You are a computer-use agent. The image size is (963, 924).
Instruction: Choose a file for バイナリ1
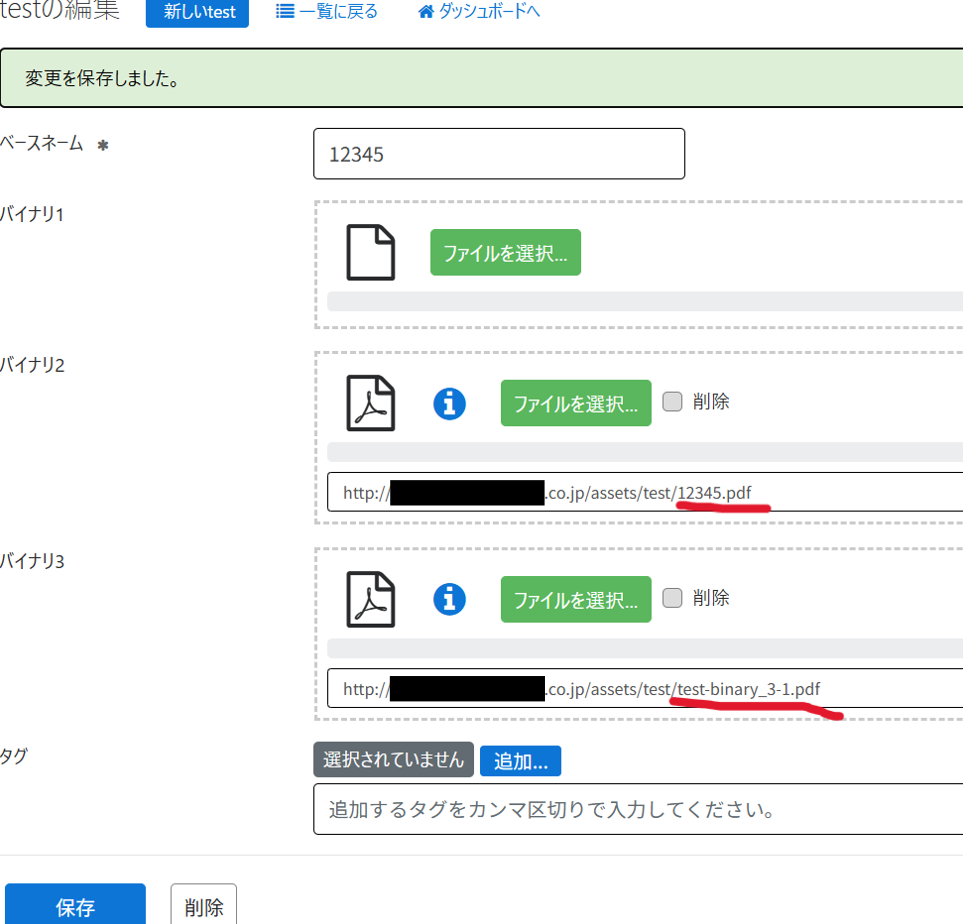[505, 253]
